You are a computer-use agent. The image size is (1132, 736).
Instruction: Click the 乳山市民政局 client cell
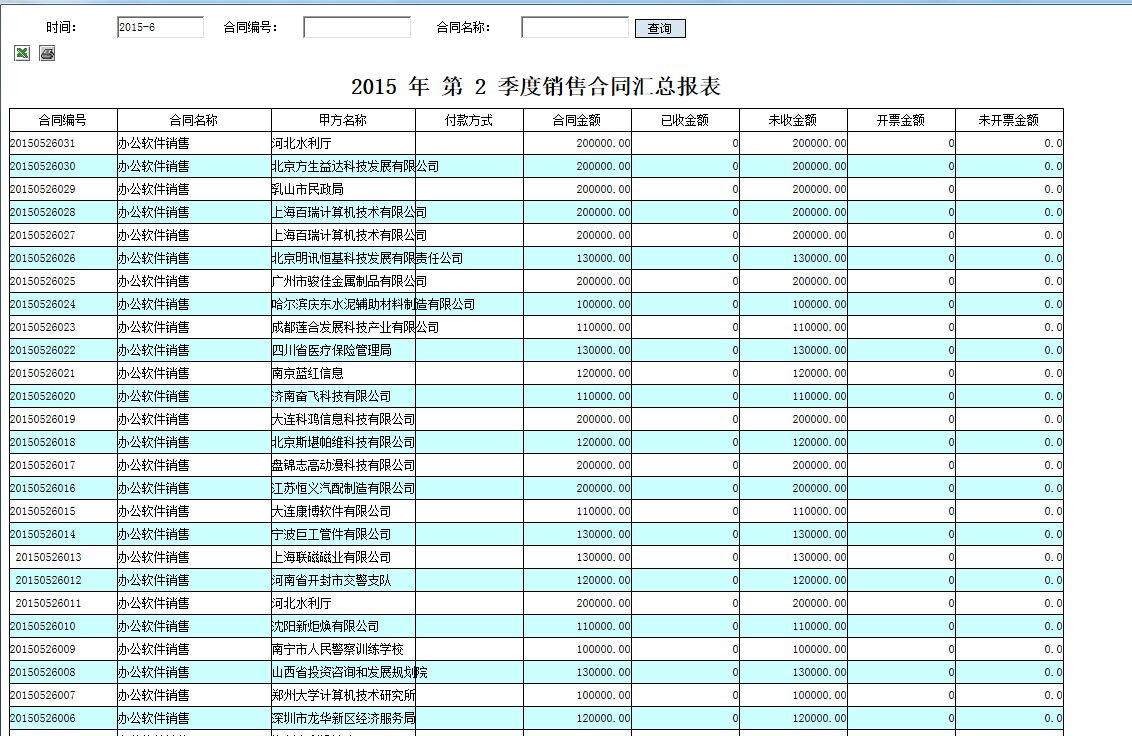[343, 189]
